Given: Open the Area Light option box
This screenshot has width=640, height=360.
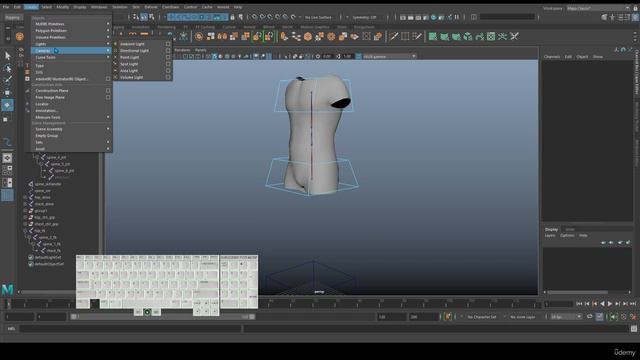Looking at the screenshot, I should pyautogui.click(x=168, y=71).
